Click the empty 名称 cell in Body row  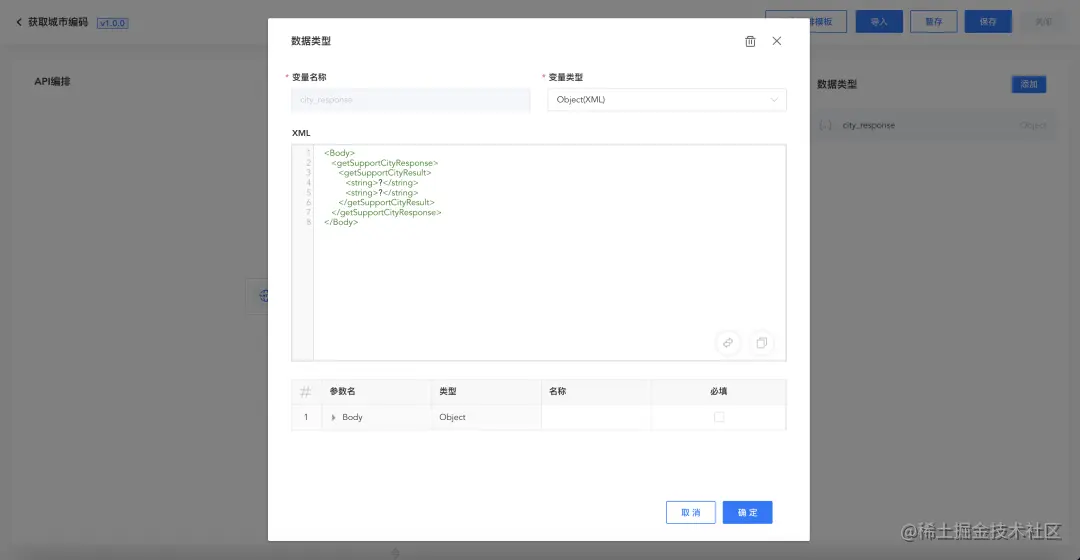point(596,417)
